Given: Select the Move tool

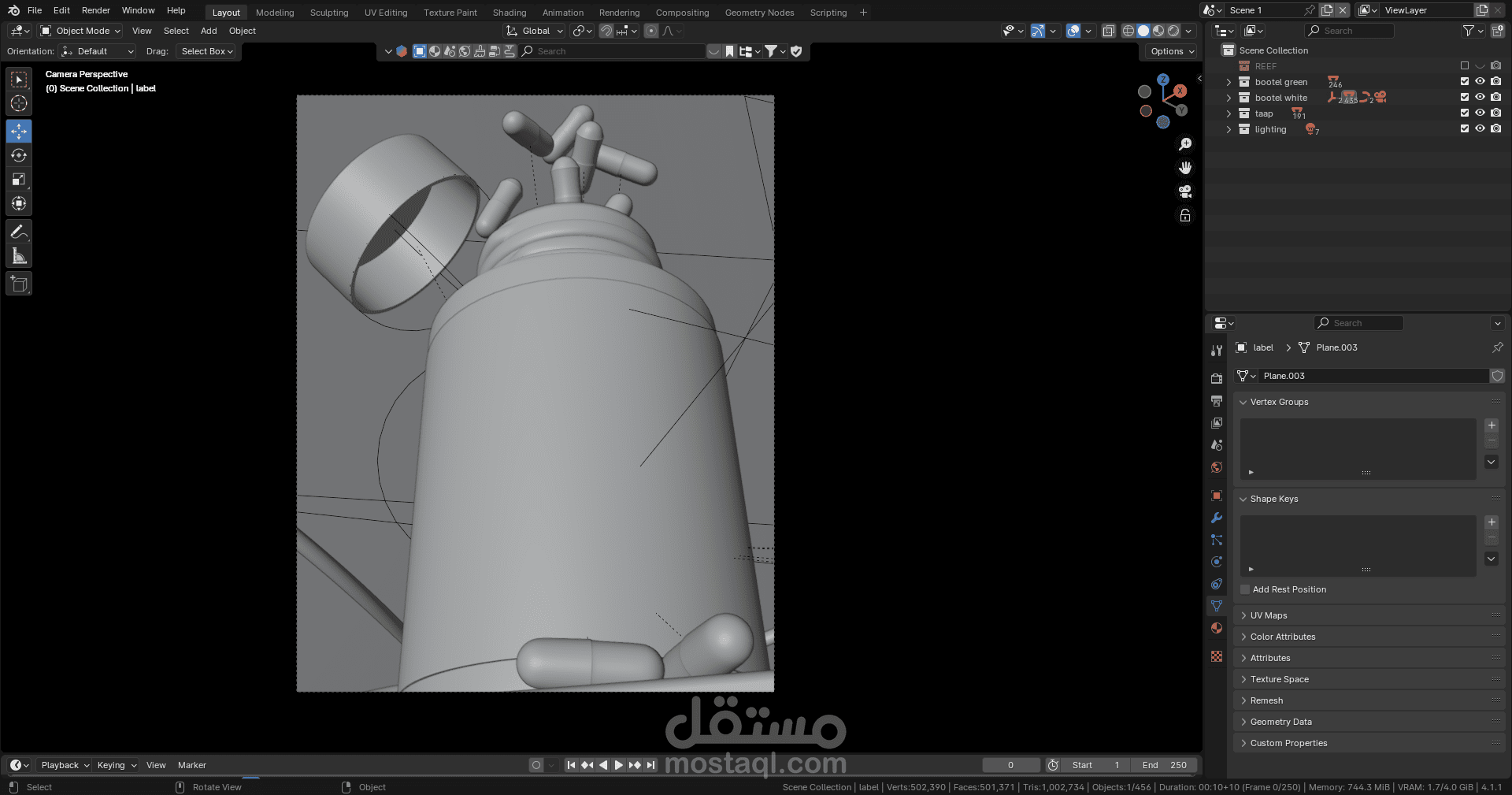Looking at the screenshot, I should click(x=19, y=131).
